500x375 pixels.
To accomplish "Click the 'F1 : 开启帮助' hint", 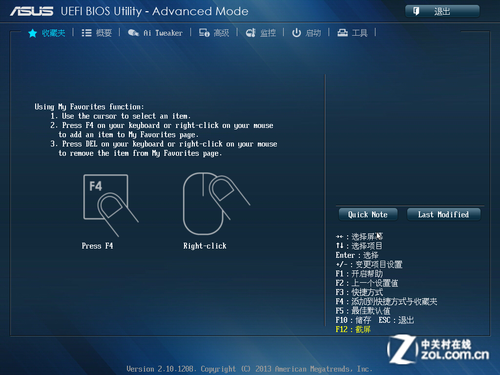I will [x=359, y=274].
